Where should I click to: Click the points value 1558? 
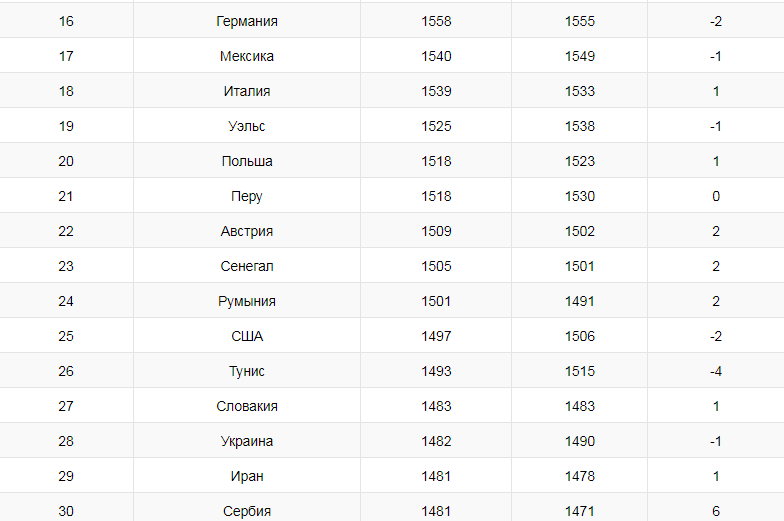pyautogui.click(x=436, y=21)
